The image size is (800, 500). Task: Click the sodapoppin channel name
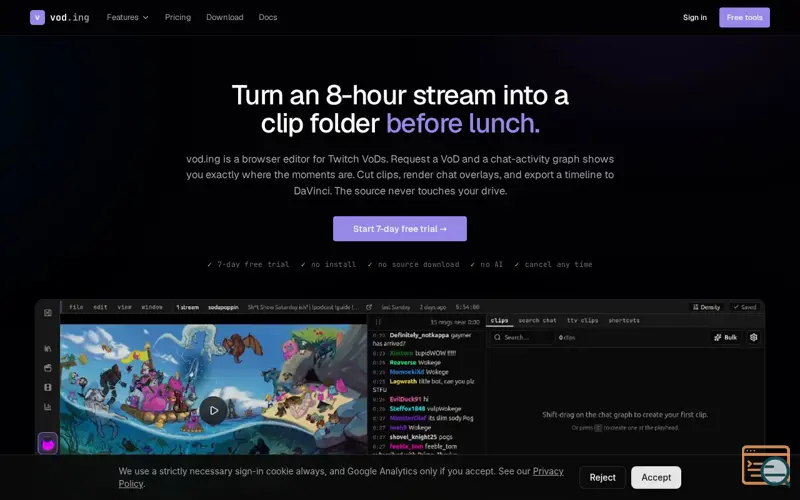coord(223,307)
